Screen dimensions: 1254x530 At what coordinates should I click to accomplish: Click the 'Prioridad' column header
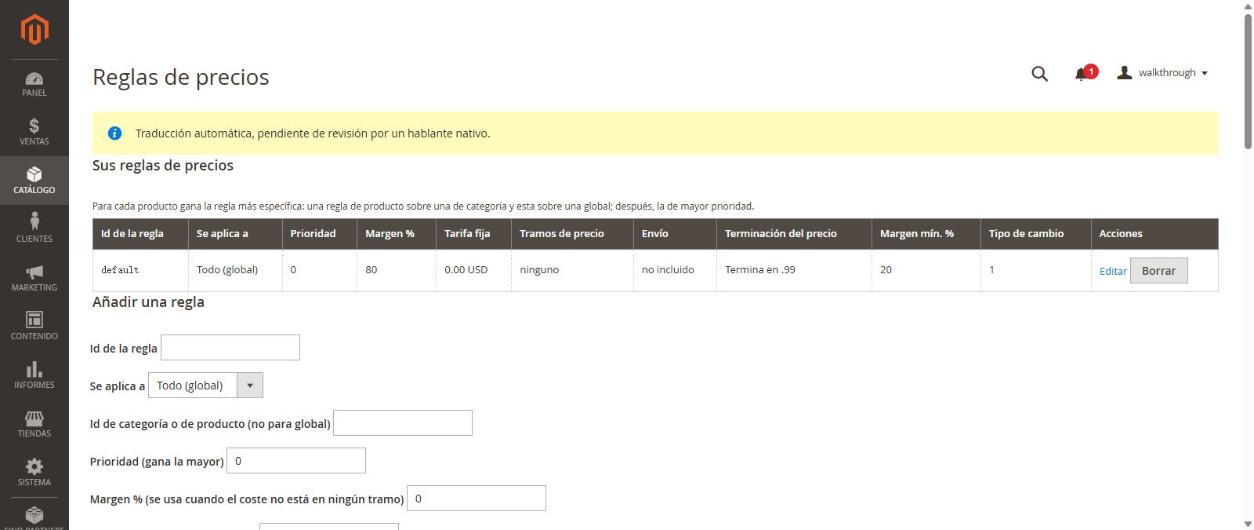[318, 234]
